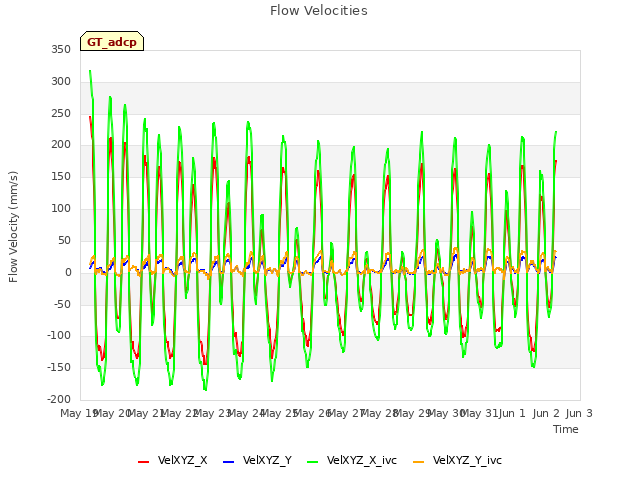Toggle VelXYZ_X_ivc legend entry
The width and height of the screenshot is (640, 480).
(x=351, y=460)
